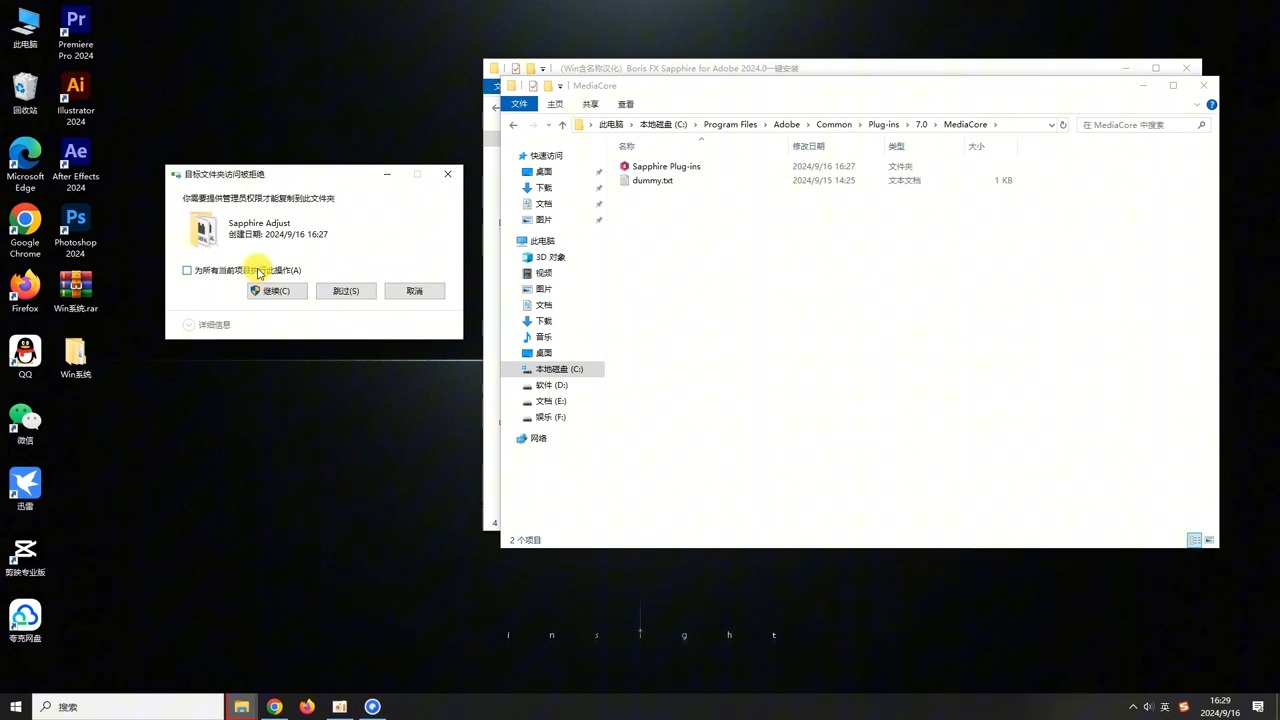Select the 夸克网盘 desktop icon

[25, 621]
